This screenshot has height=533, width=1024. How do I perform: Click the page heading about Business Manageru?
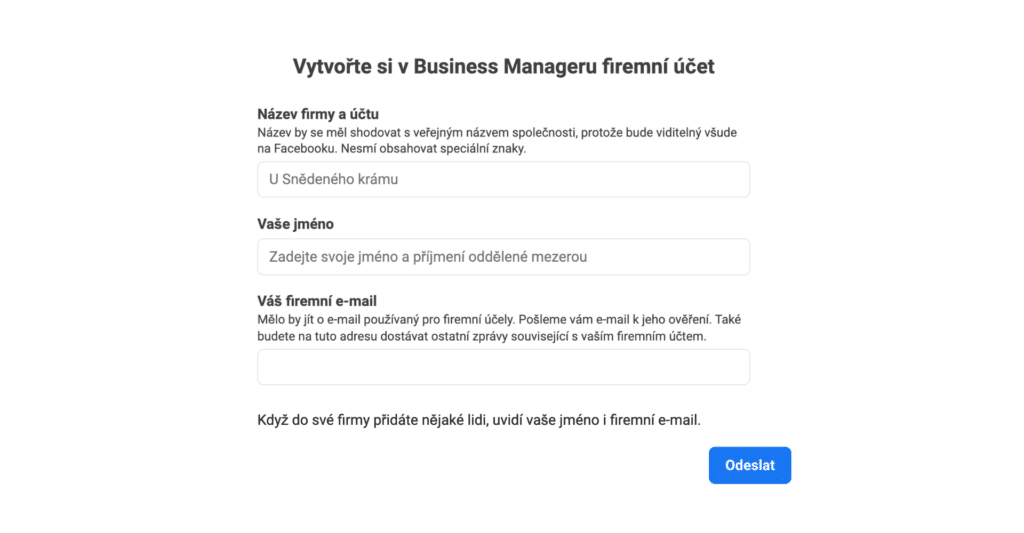[504, 67]
